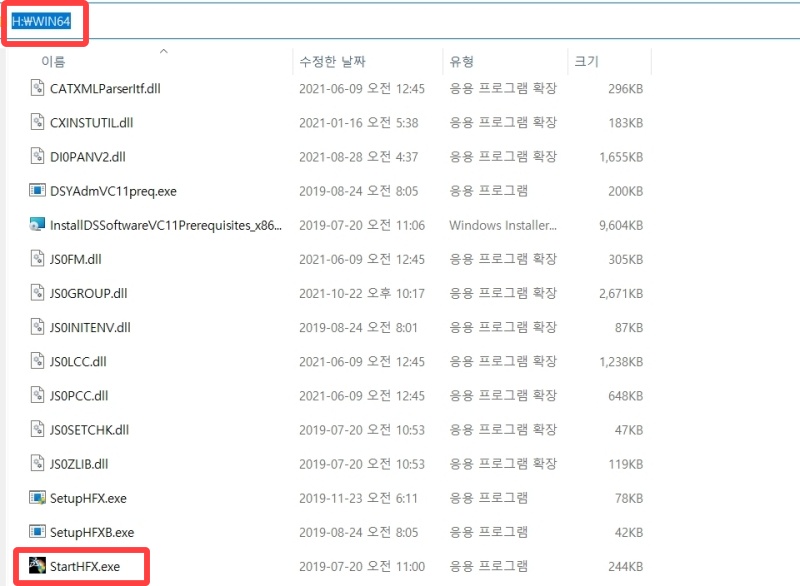Select the InstallDSSoftwareVC11Prerequisites_x86 file name
Image resolution: width=800 pixels, height=586 pixels.
pos(166,225)
